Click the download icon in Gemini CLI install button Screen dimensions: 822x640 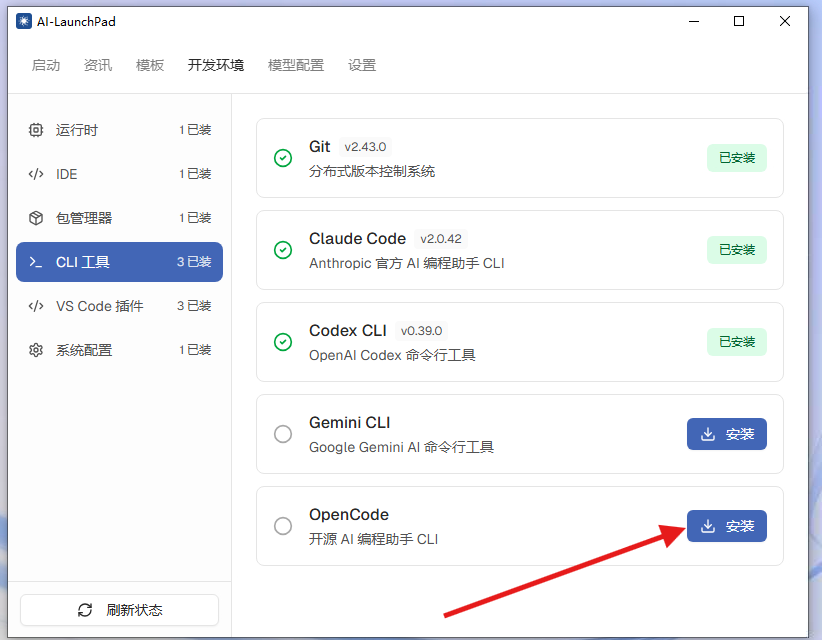coord(708,434)
